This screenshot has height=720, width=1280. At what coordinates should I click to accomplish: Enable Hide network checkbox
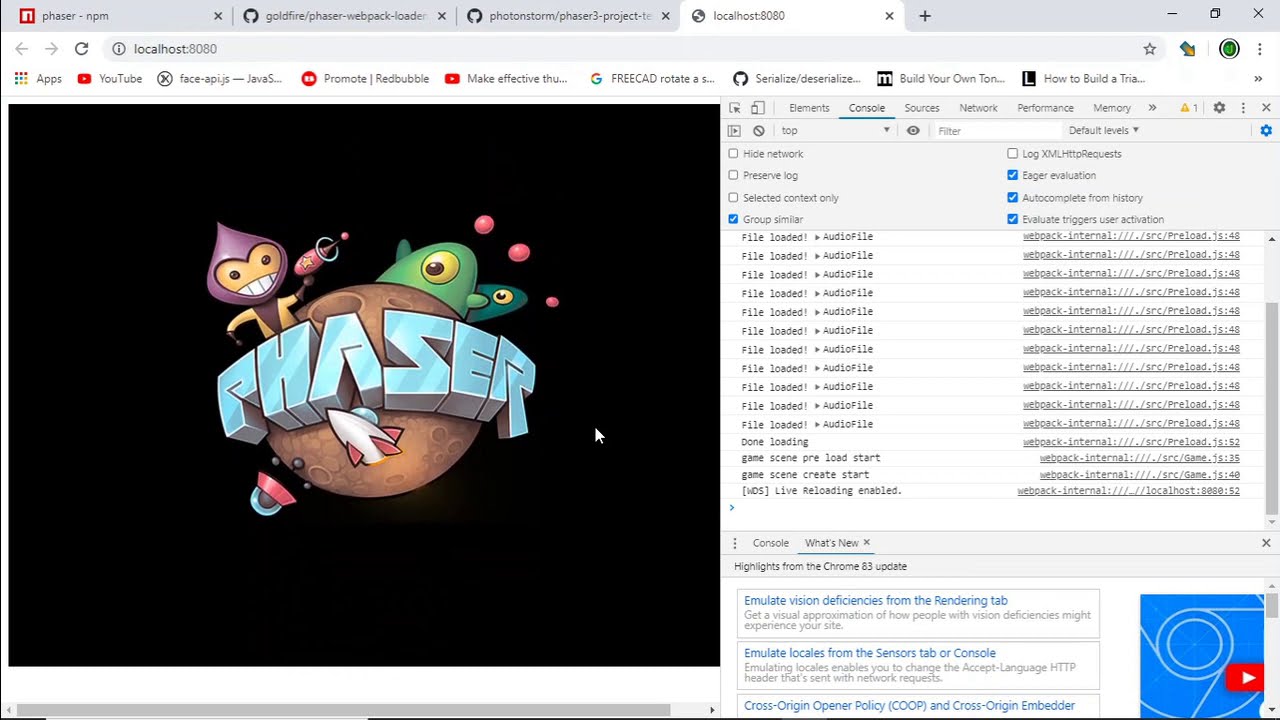pos(733,153)
